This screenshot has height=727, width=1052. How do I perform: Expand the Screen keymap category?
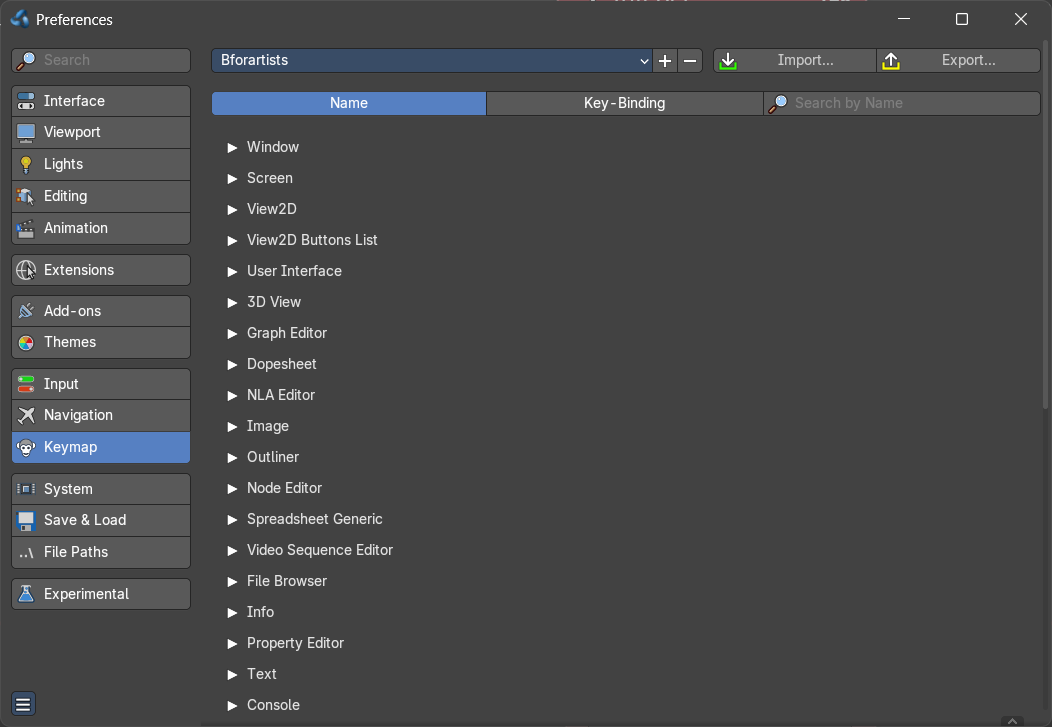tap(232, 178)
